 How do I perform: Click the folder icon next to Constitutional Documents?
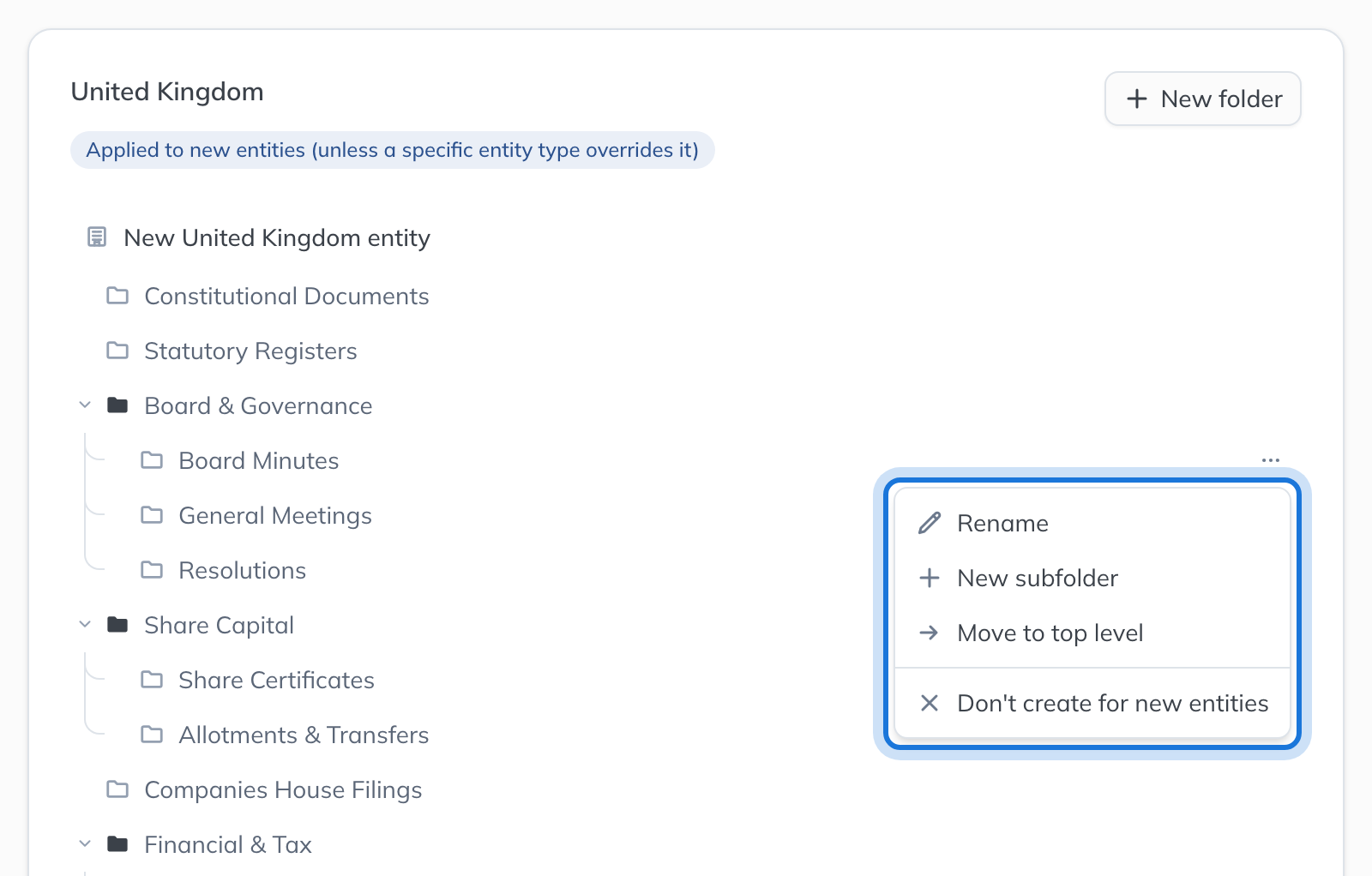click(117, 296)
